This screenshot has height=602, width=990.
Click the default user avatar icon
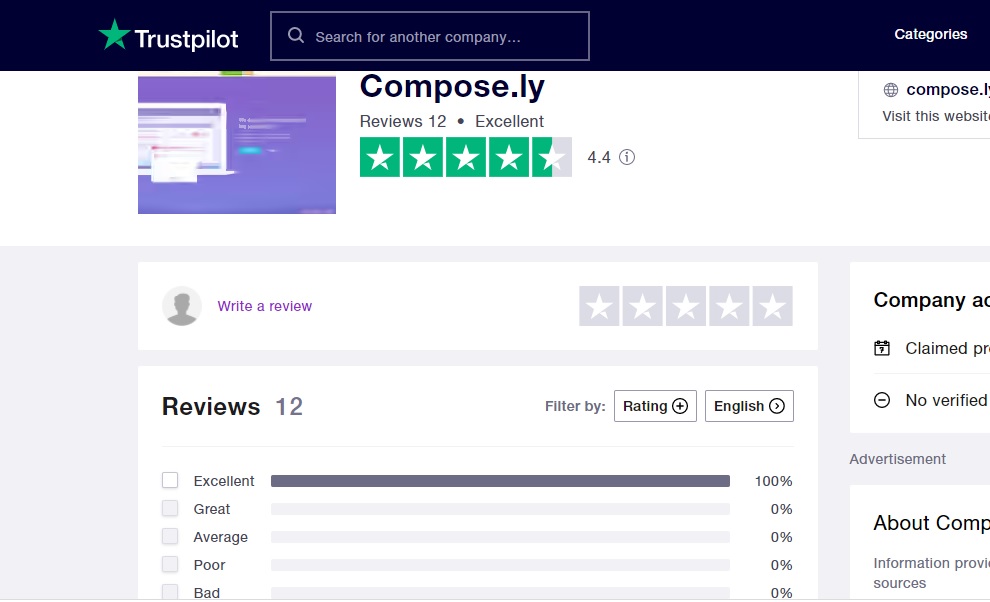(182, 306)
